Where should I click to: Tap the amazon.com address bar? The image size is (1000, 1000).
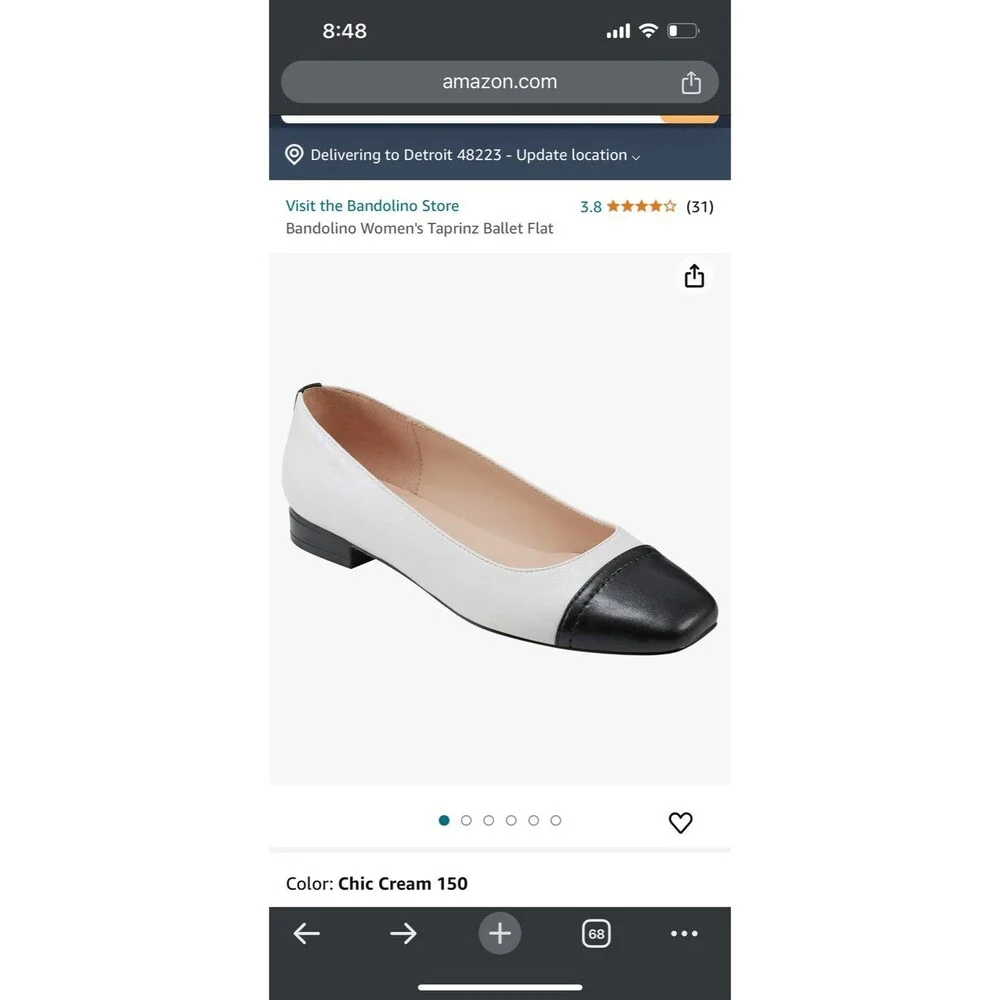pyautogui.click(x=500, y=82)
